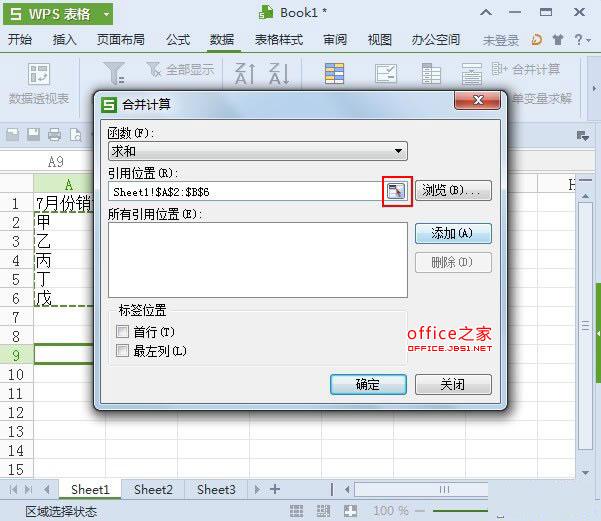This screenshot has width=601, height=521.
Task: Collapse the ribbon with the up chevron
Action: (x=486, y=13)
